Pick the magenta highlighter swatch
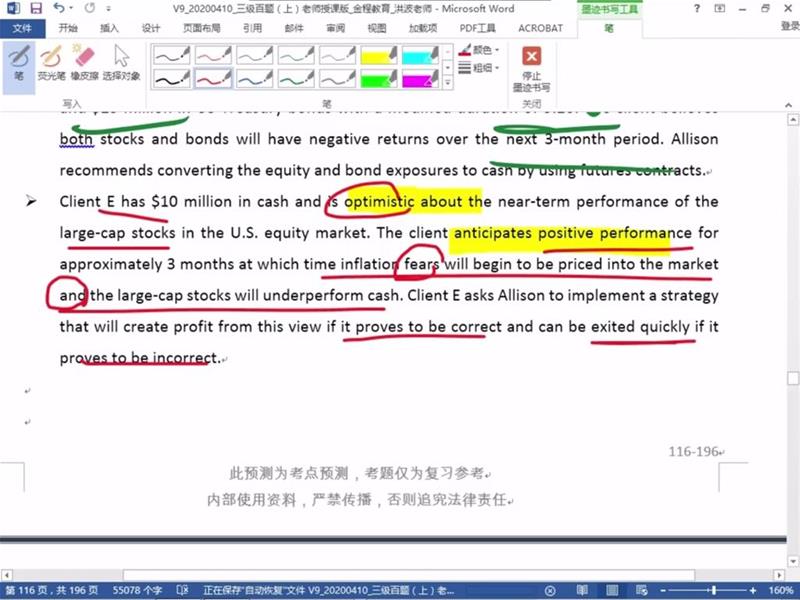Image resolution: width=800 pixels, height=600 pixels. (x=420, y=79)
